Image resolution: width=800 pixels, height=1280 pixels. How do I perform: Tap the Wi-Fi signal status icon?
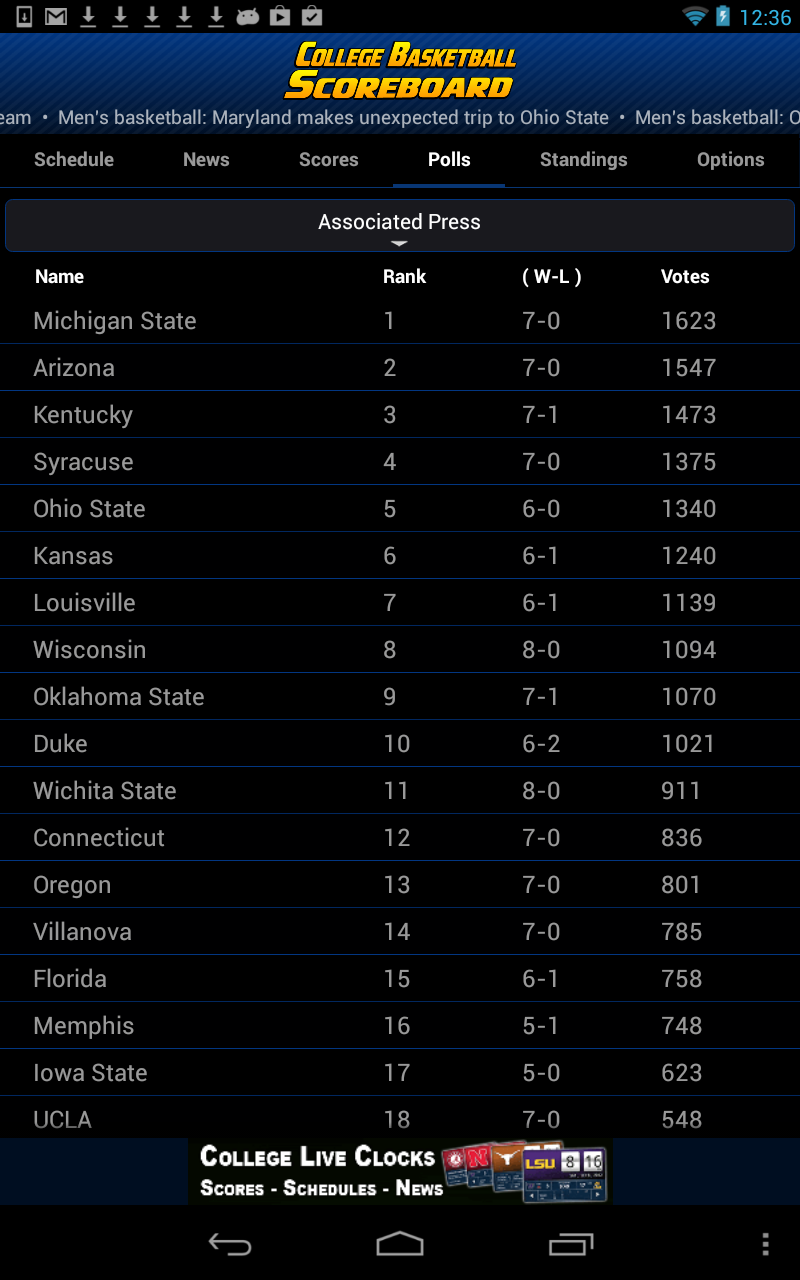click(694, 16)
